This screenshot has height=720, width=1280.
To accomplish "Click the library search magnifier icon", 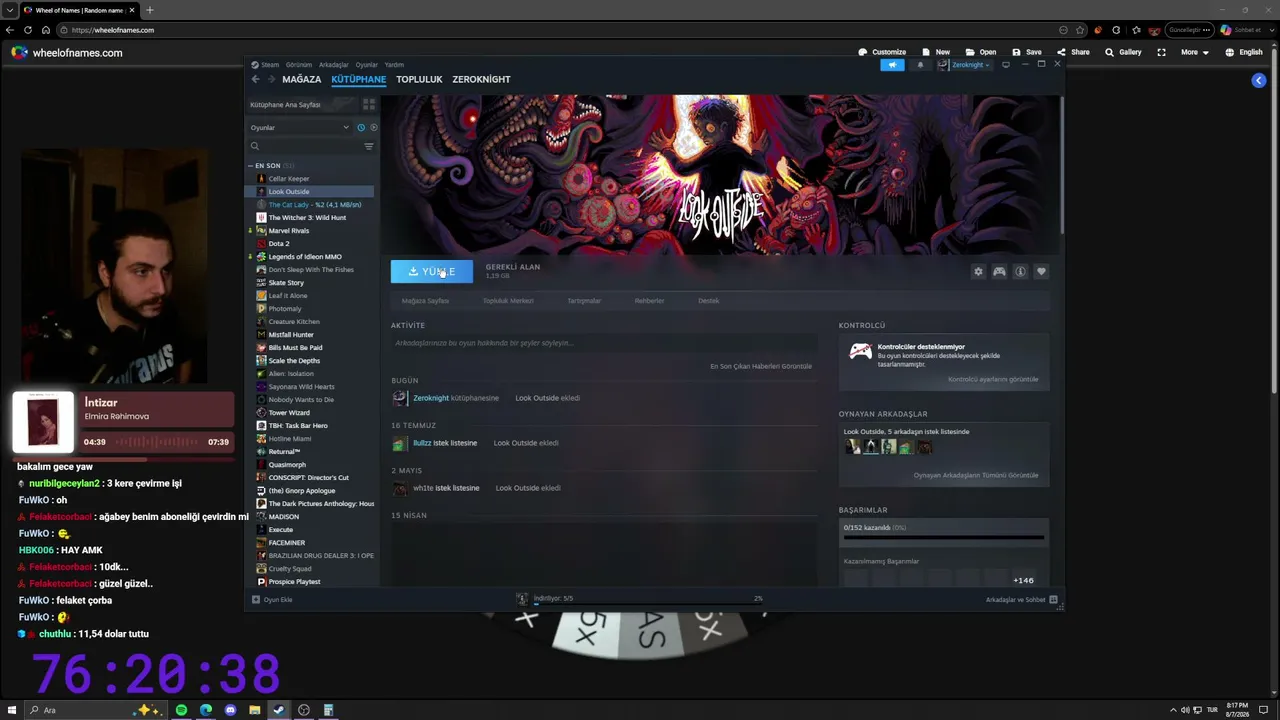I will (255, 146).
